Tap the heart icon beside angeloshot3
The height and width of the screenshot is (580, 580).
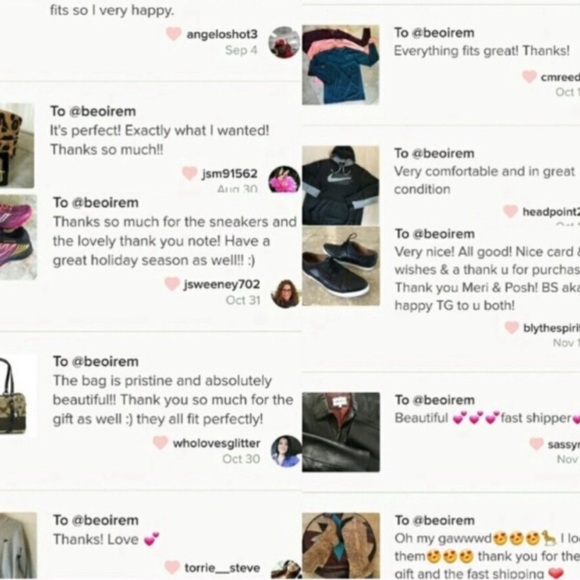pos(173,34)
